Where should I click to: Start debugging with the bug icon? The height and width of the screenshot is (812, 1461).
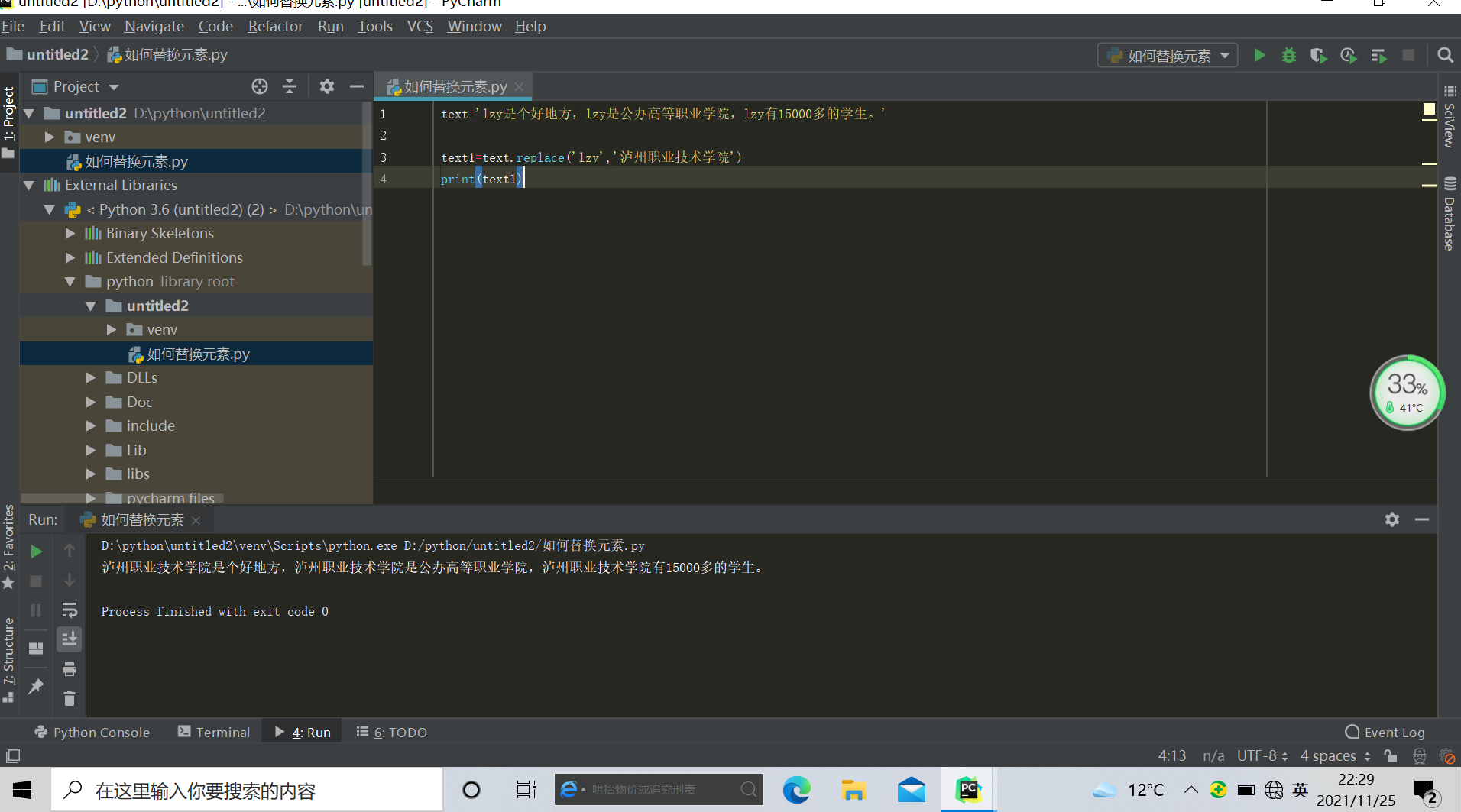point(1289,55)
